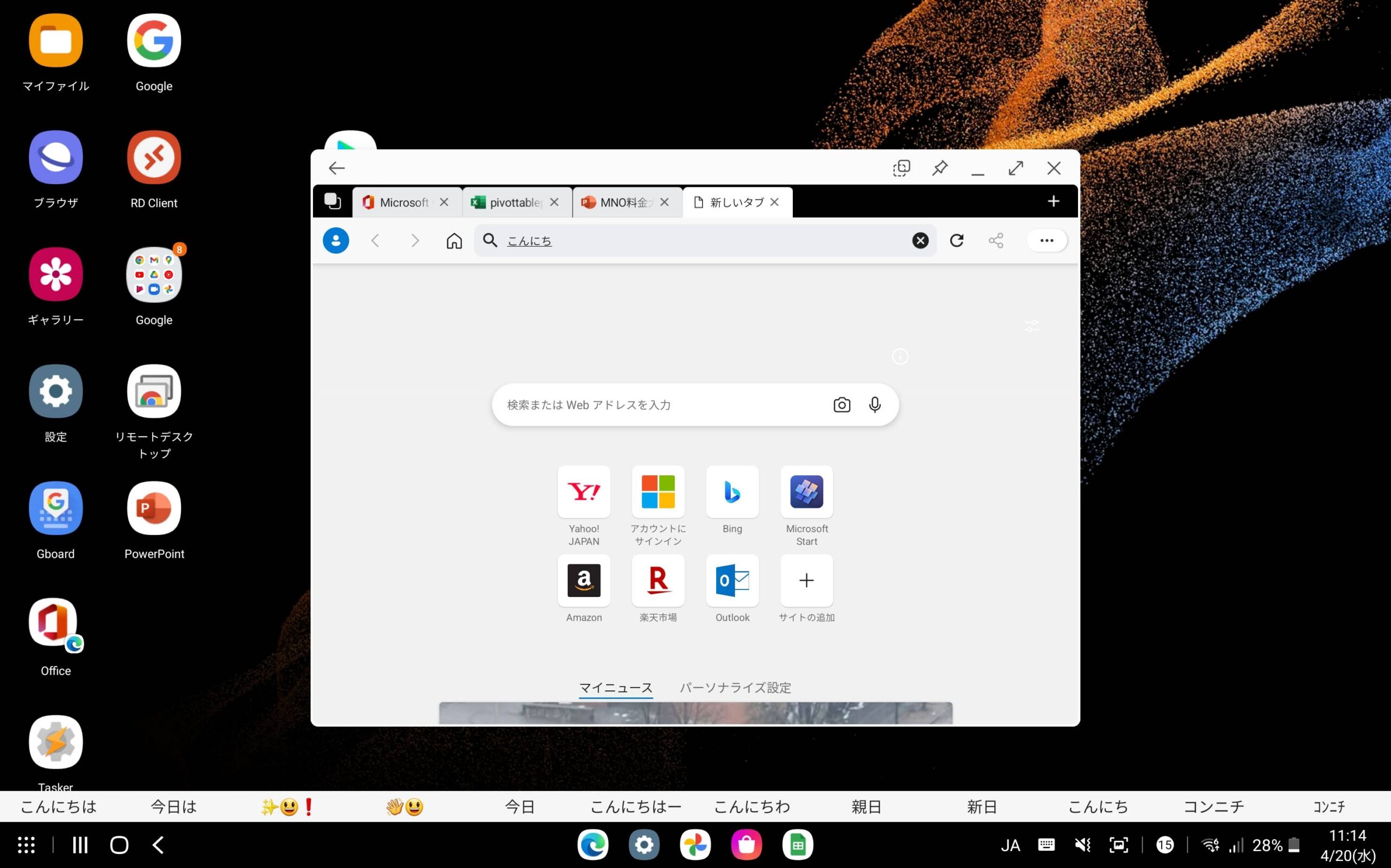
Task: Add a new browser tab with plus
Action: [x=1053, y=202]
